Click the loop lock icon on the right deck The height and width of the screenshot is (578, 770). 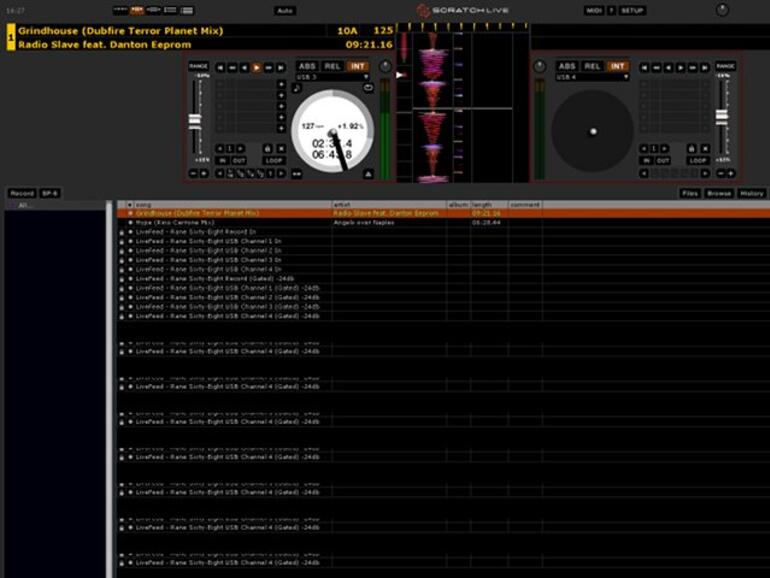click(691, 148)
